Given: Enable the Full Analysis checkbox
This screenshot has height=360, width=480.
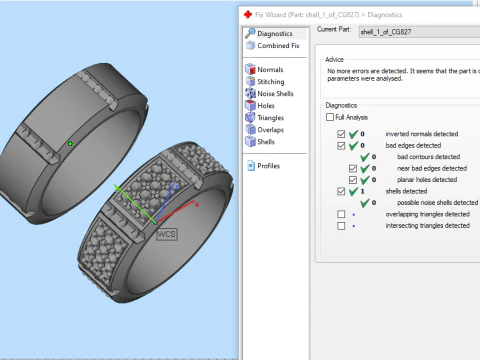Looking at the screenshot, I should pos(330,117).
